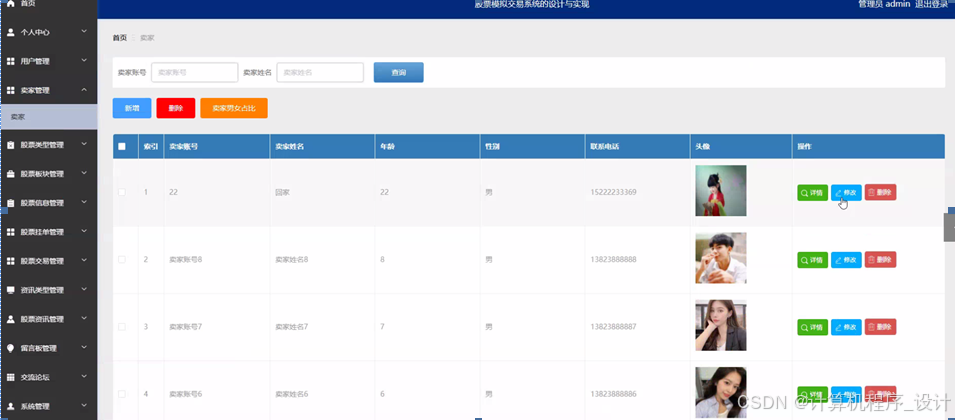Click the gray side handle at right edge
This screenshot has height=420, width=955.
pos(950,227)
